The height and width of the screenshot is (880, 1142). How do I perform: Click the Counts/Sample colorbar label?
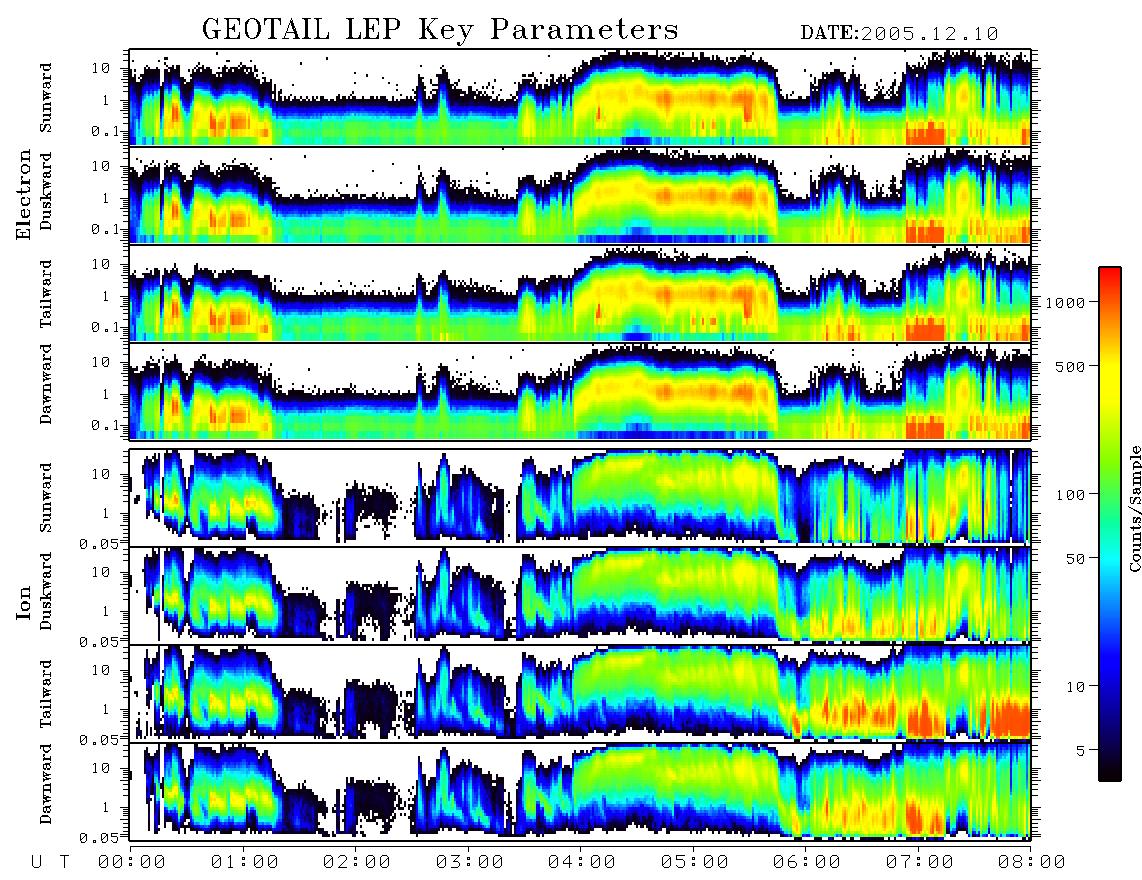point(1134,508)
